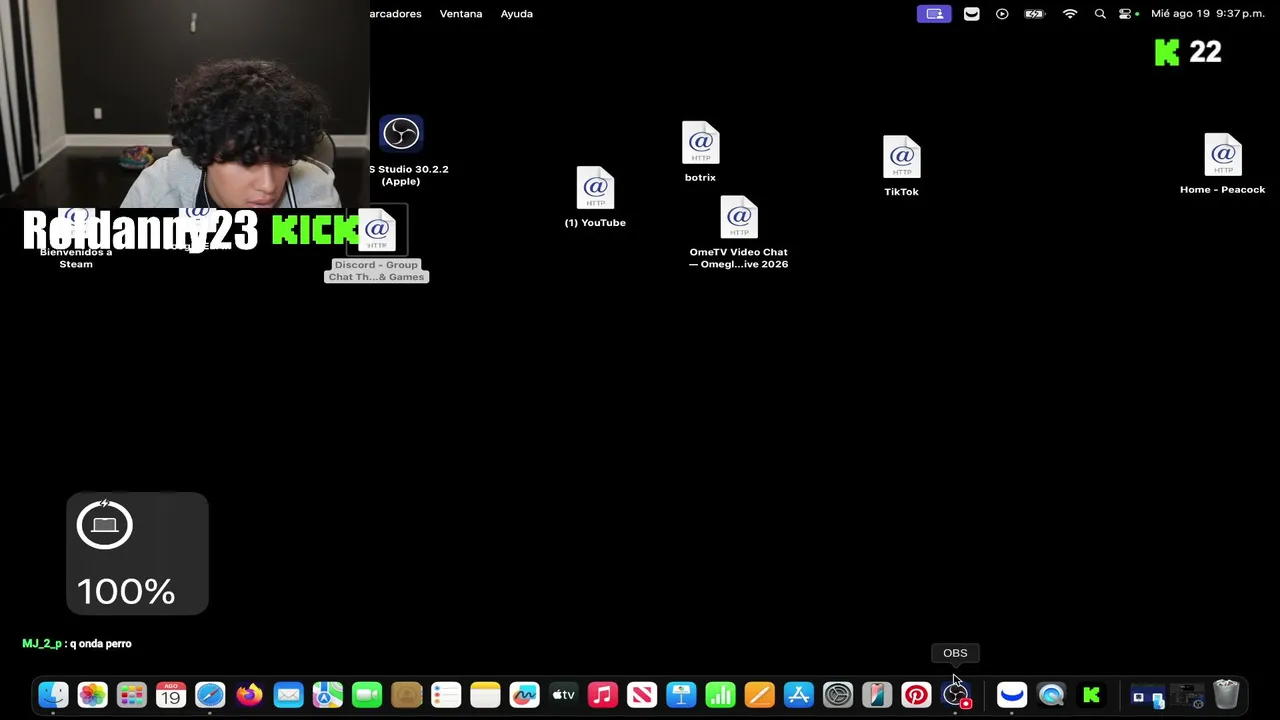Click the white smile icon in the menu bar
1280x720 pixels.
click(972, 14)
